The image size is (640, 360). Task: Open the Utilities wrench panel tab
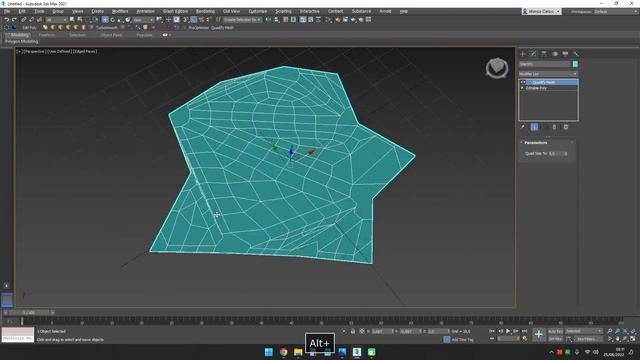(576, 53)
